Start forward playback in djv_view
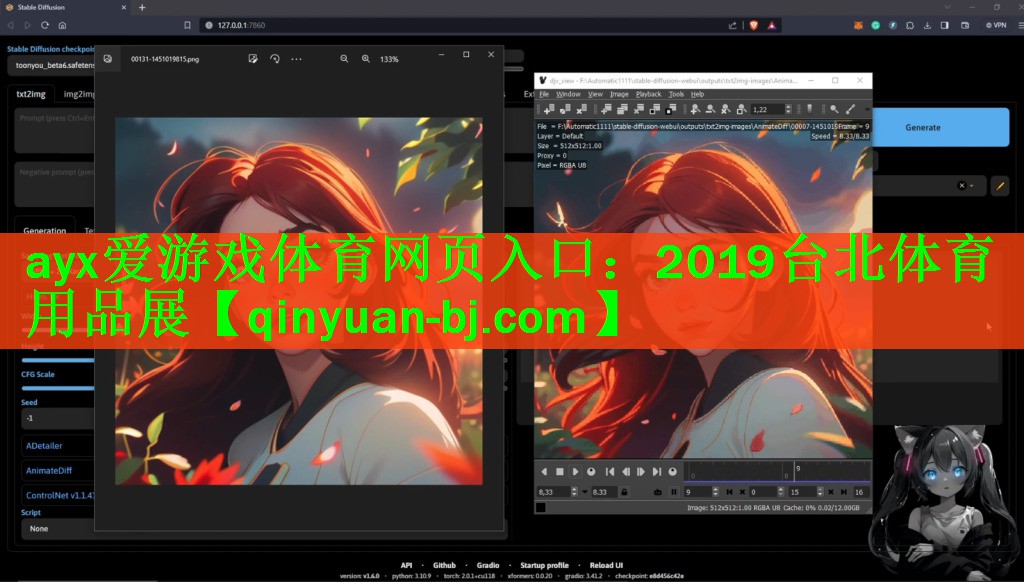 point(575,472)
